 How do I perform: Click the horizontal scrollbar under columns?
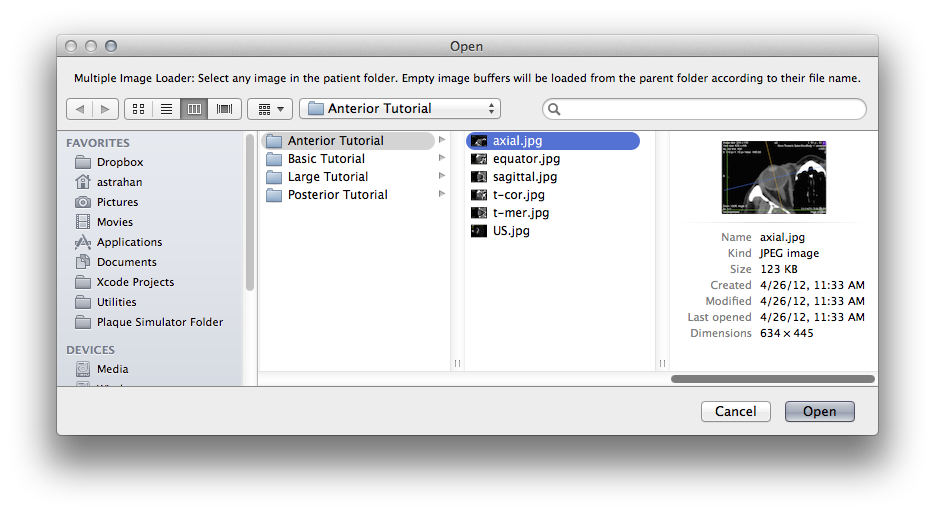(773, 379)
